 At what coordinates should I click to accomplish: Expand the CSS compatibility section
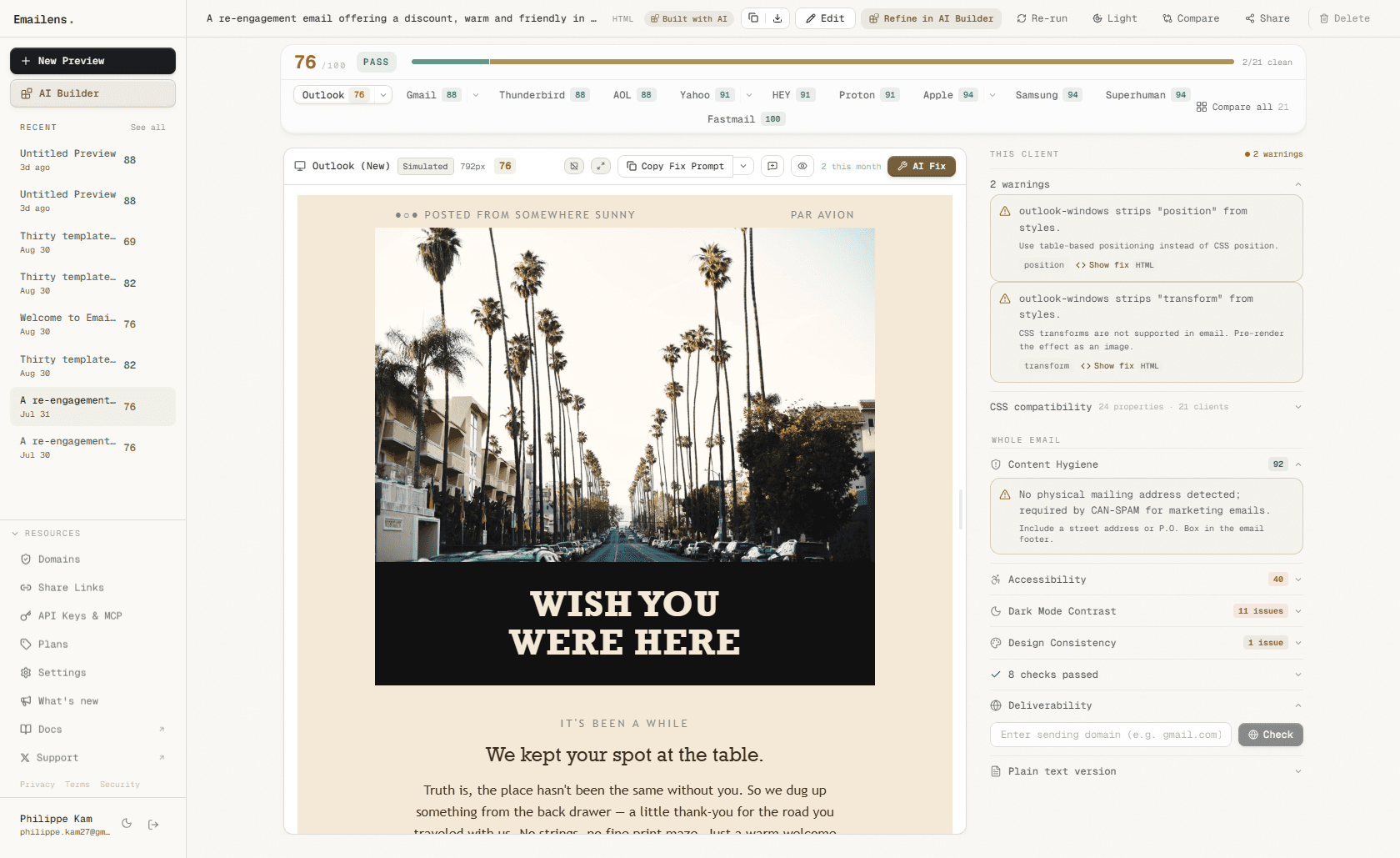[1146, 407]
